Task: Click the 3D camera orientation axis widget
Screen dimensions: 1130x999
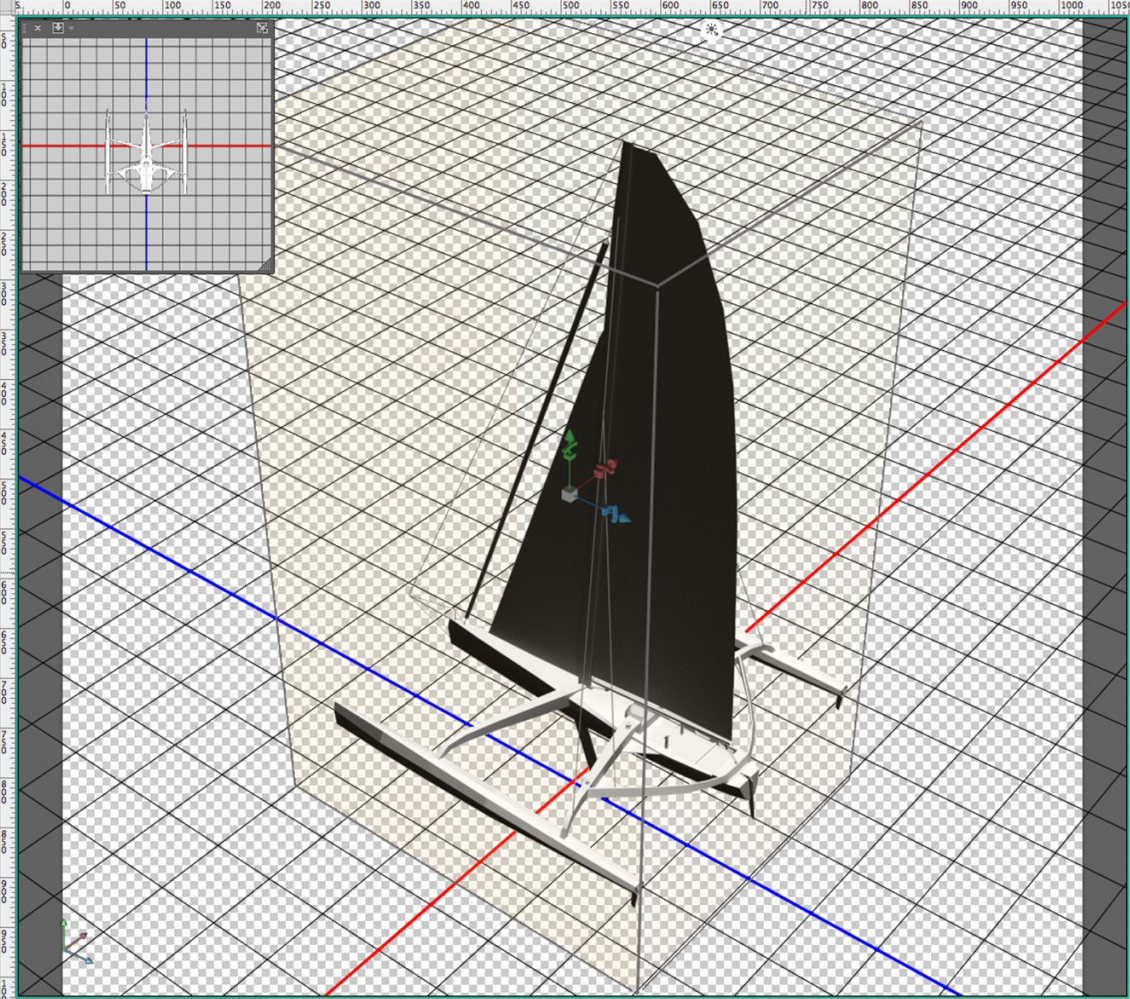Action: [76, 942]
